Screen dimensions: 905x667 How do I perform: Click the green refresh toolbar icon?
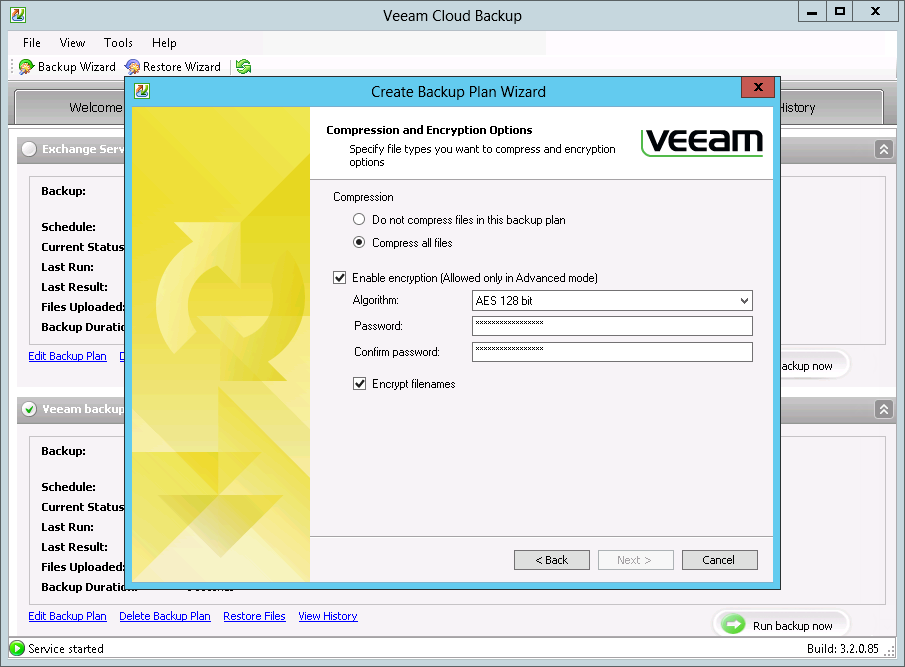tap(243, 67)
